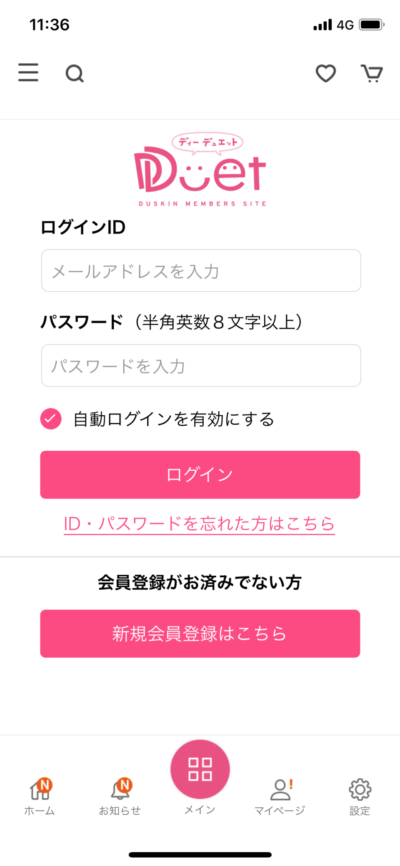The height and width of the screenshot is (866, 400).
Task: Tap the battery status icon
Action: [372, 25]
